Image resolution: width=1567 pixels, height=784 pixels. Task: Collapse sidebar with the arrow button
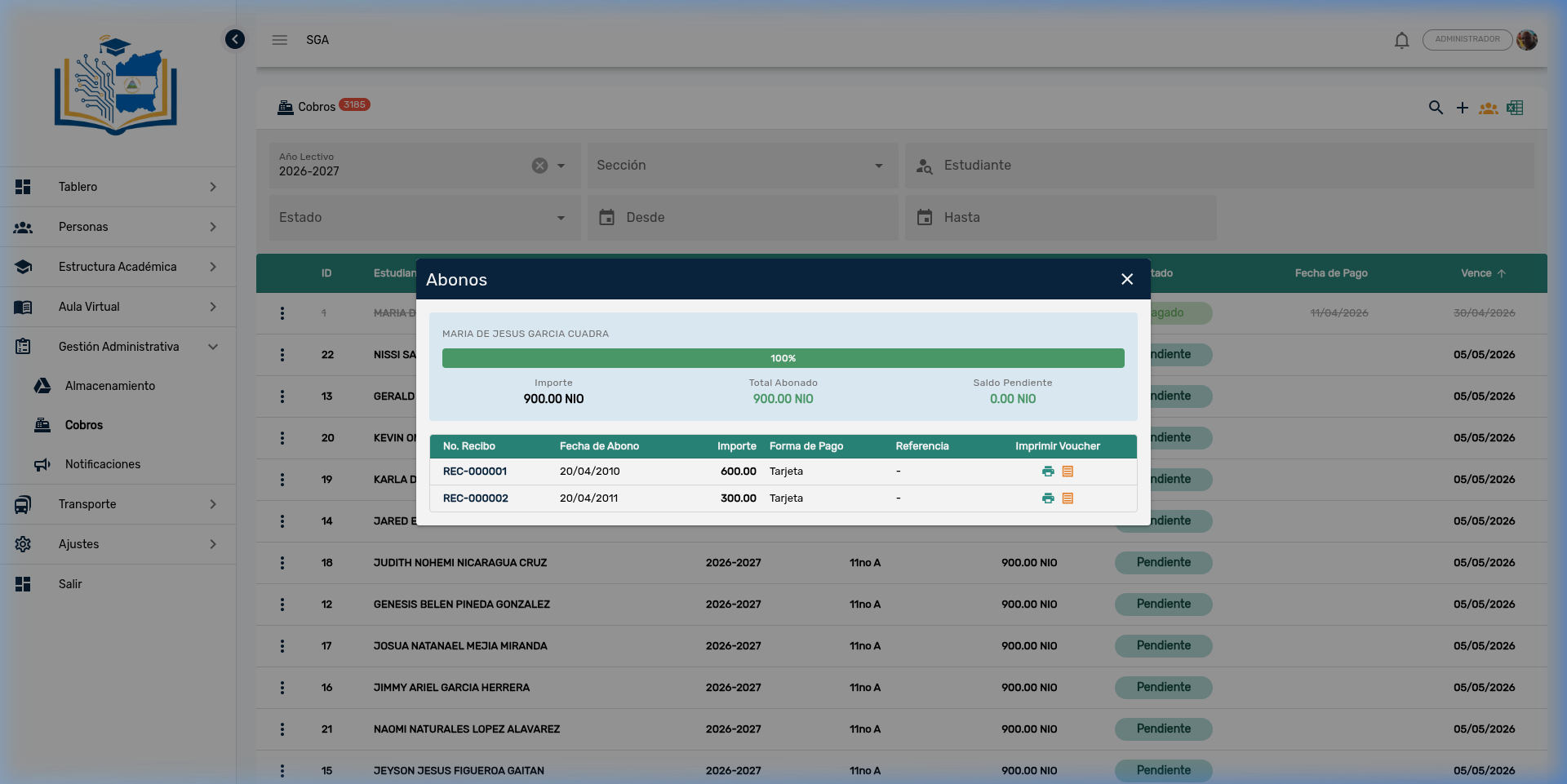click(x=235, y=39)
